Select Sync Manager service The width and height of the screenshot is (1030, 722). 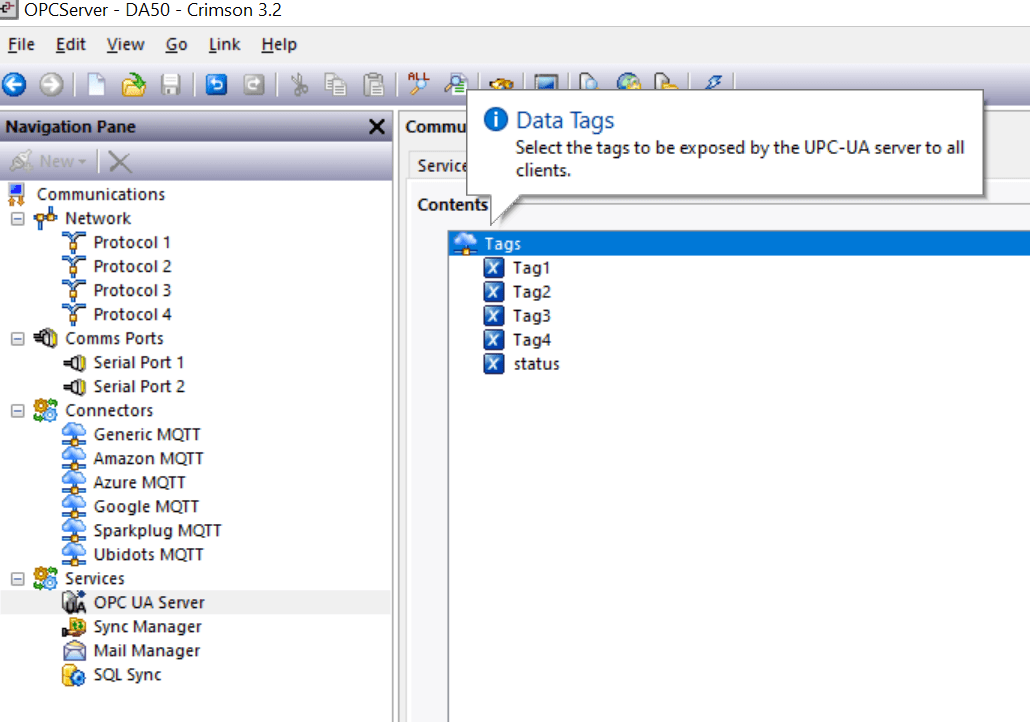click(x=147, y=627)
